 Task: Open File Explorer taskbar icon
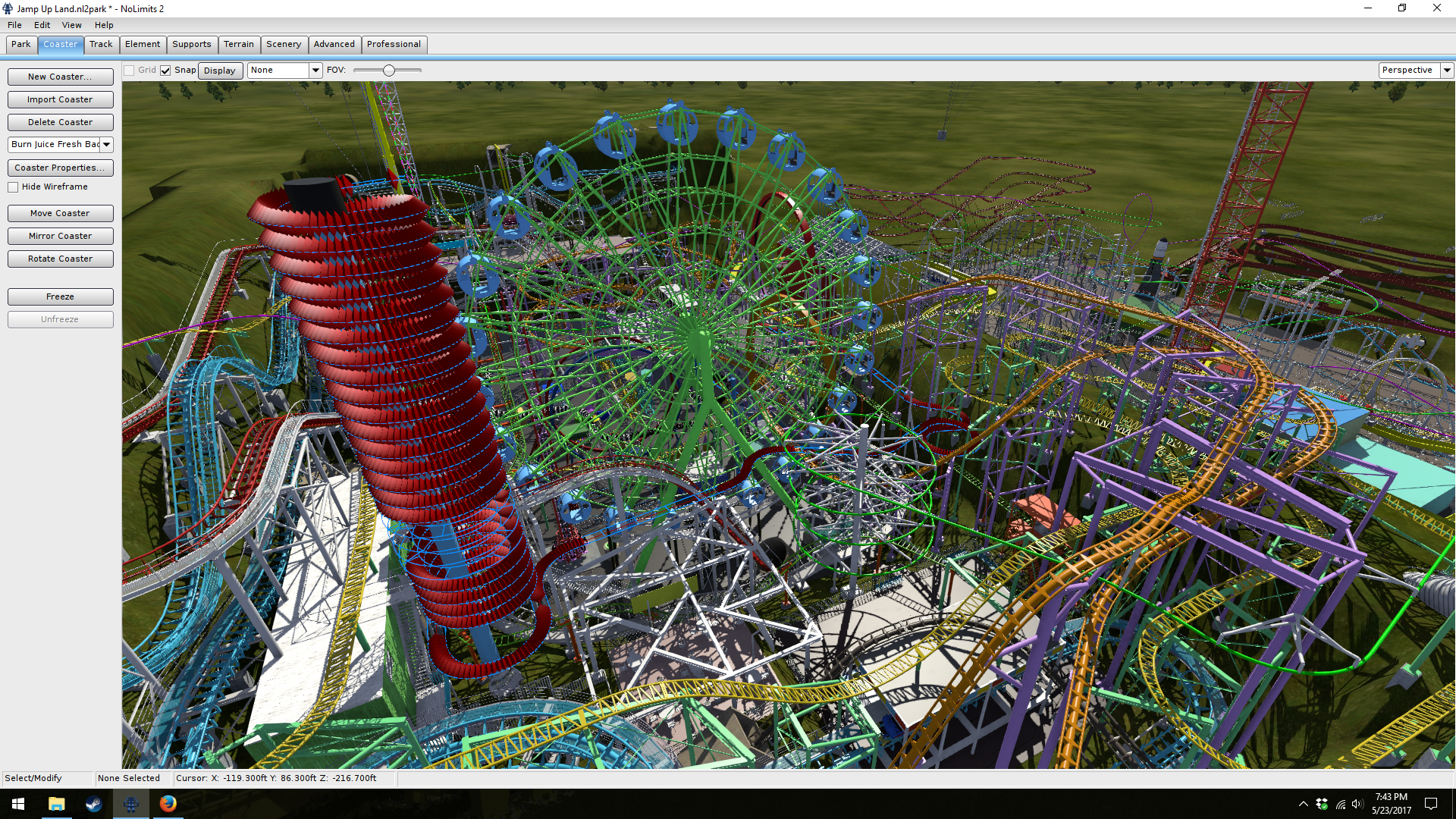point(56,804)
